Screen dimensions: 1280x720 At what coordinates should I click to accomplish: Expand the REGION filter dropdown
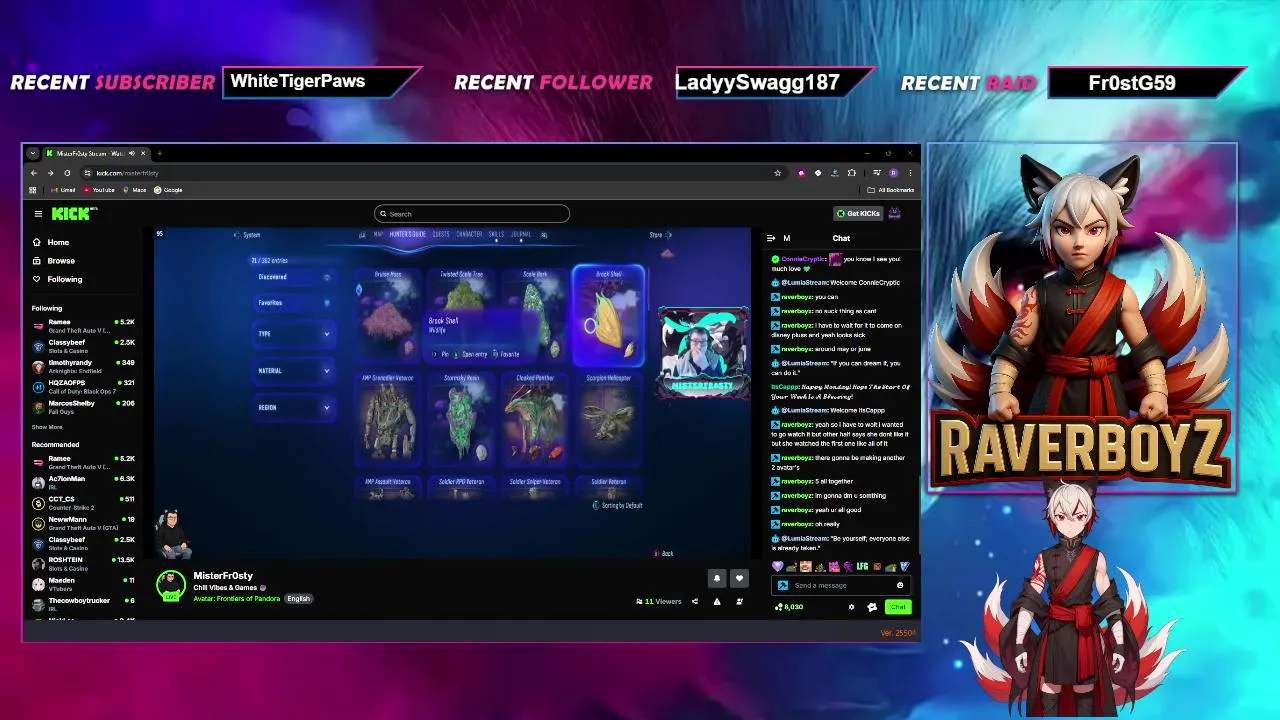point(294,407)
